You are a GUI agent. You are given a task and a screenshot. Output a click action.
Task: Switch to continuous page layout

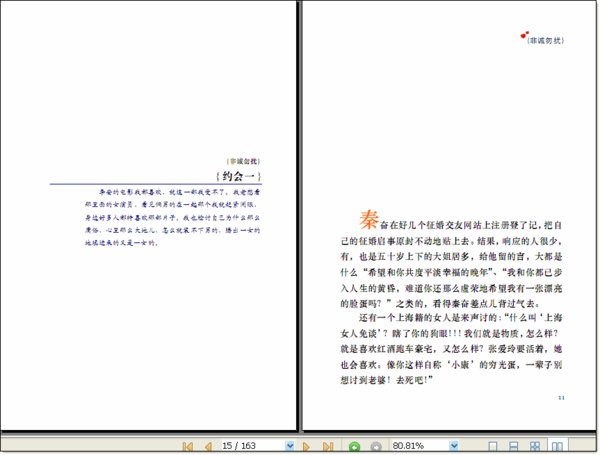(514, 446)
